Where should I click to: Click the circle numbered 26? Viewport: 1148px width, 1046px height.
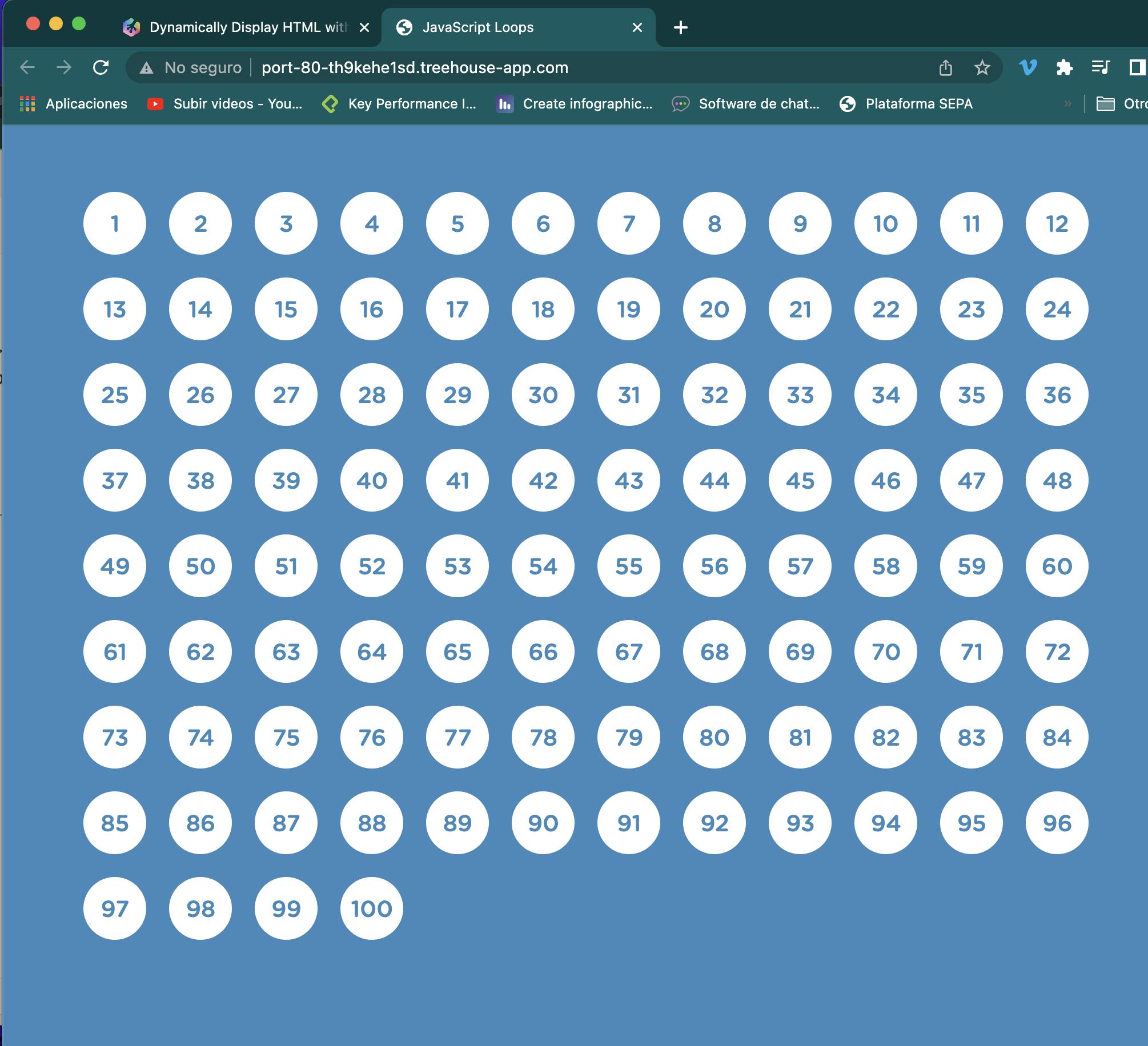point(200,395)
